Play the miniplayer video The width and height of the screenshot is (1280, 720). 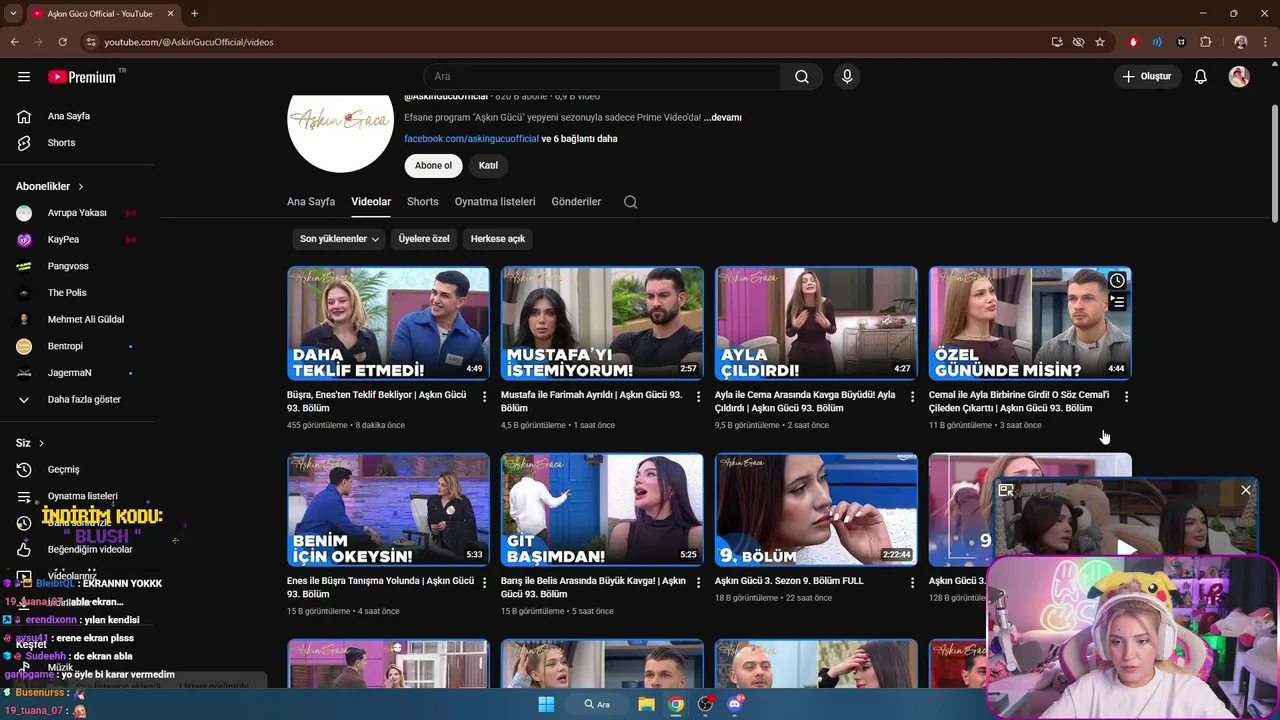[1127, 547]
